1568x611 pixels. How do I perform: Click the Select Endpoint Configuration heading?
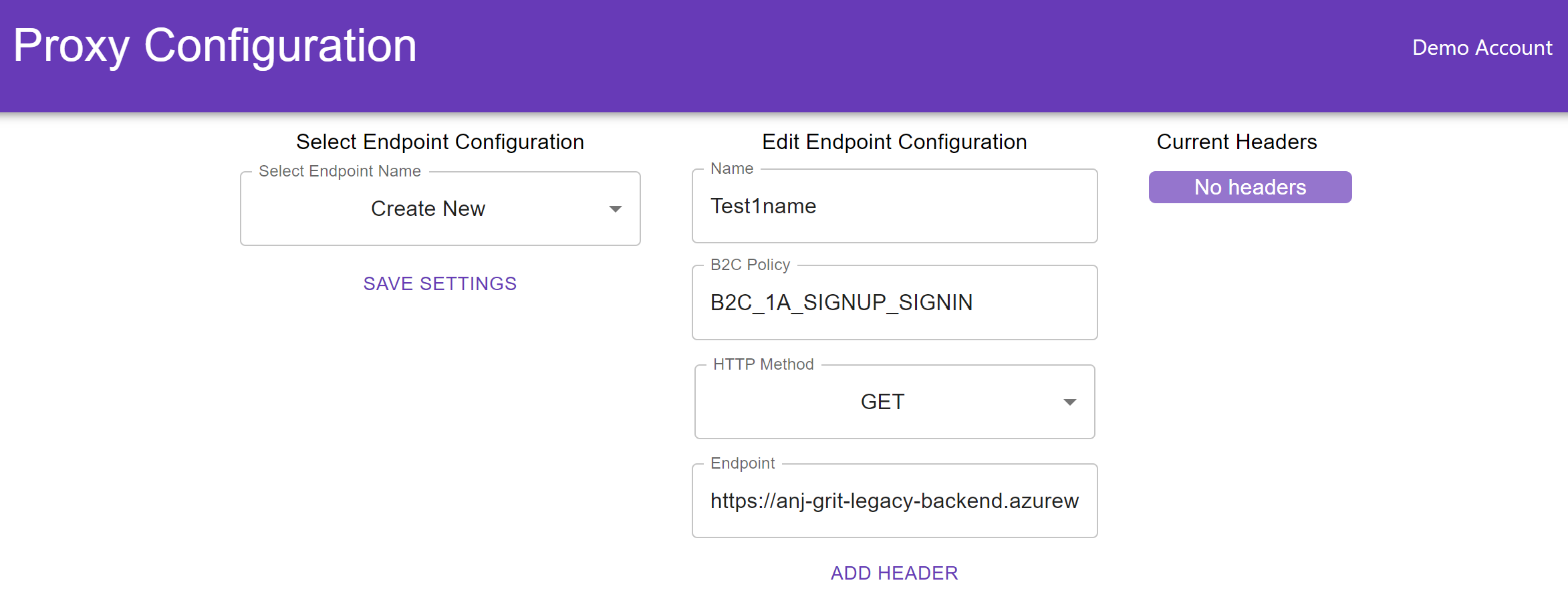(440, 142)
